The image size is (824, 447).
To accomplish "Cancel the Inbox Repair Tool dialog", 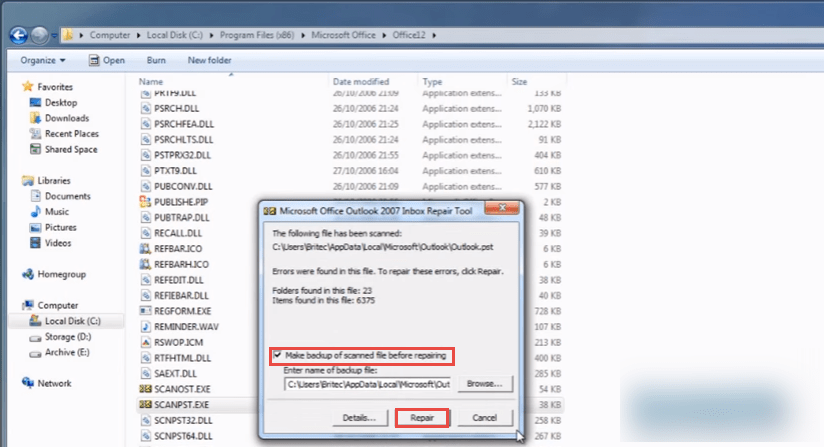I will click(x=484, y=418).
